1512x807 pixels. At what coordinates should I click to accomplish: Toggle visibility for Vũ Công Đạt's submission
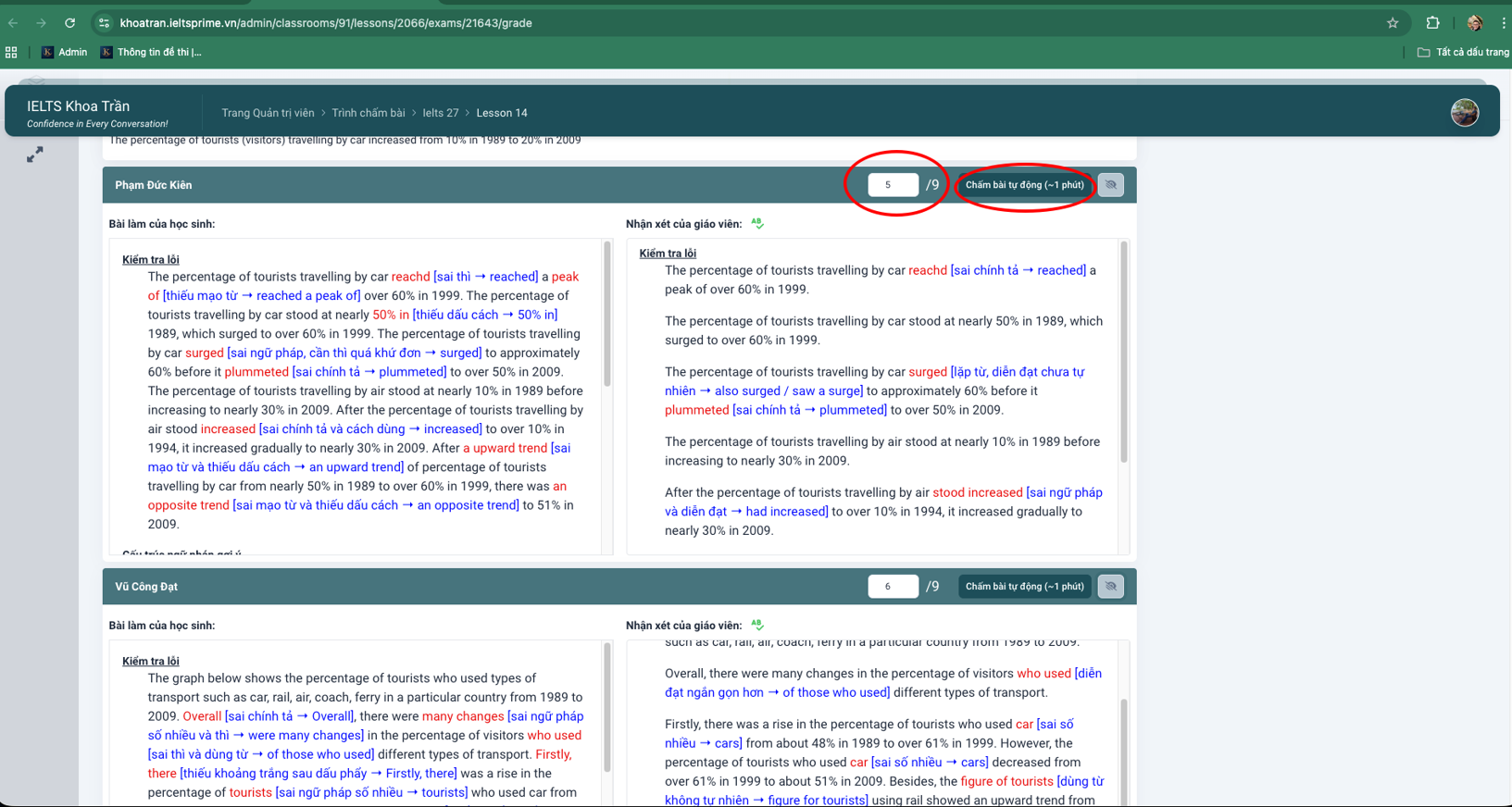(x=1110, y=587)
